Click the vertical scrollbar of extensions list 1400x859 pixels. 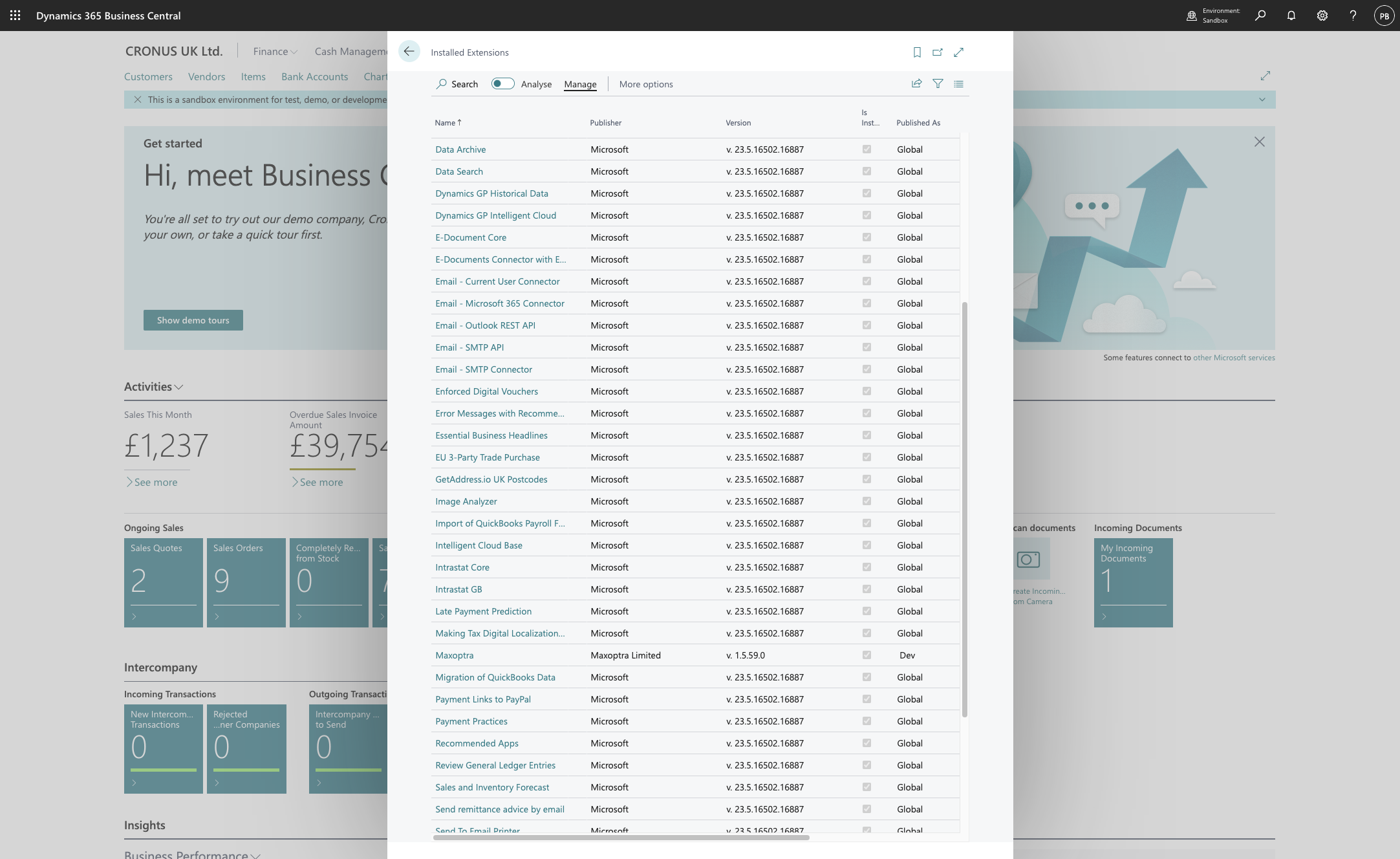coord(965,510)
